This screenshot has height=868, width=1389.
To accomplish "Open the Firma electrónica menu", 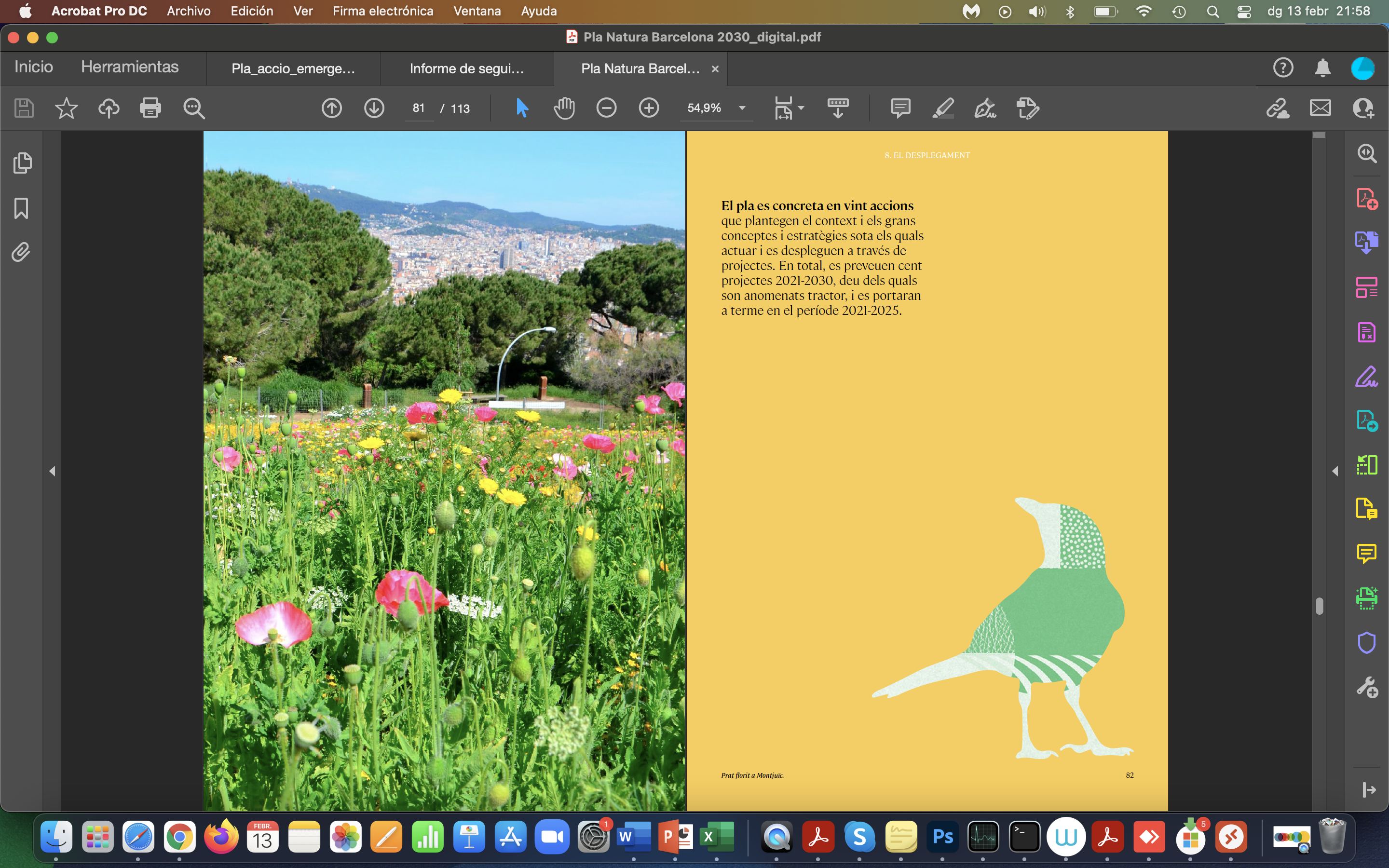I will (383, 11).
